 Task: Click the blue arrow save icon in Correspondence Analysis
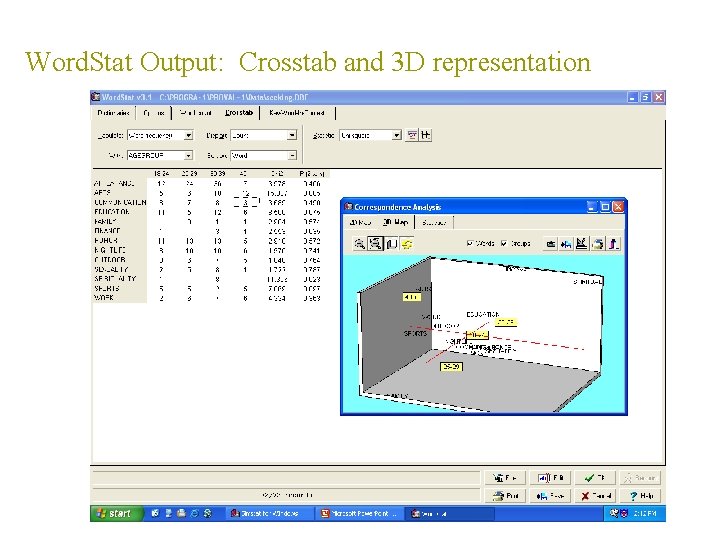coord(566,243)
